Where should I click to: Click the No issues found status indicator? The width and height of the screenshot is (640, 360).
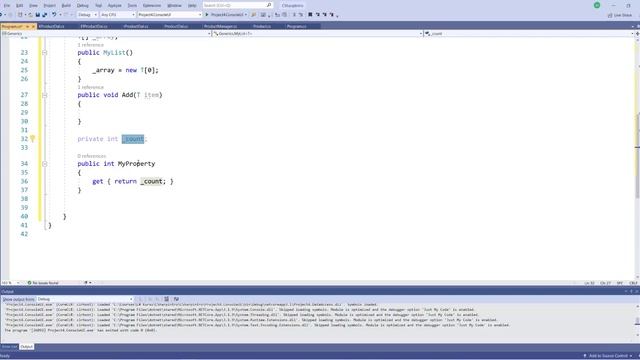pyautogui.click(x=43, y=283)
